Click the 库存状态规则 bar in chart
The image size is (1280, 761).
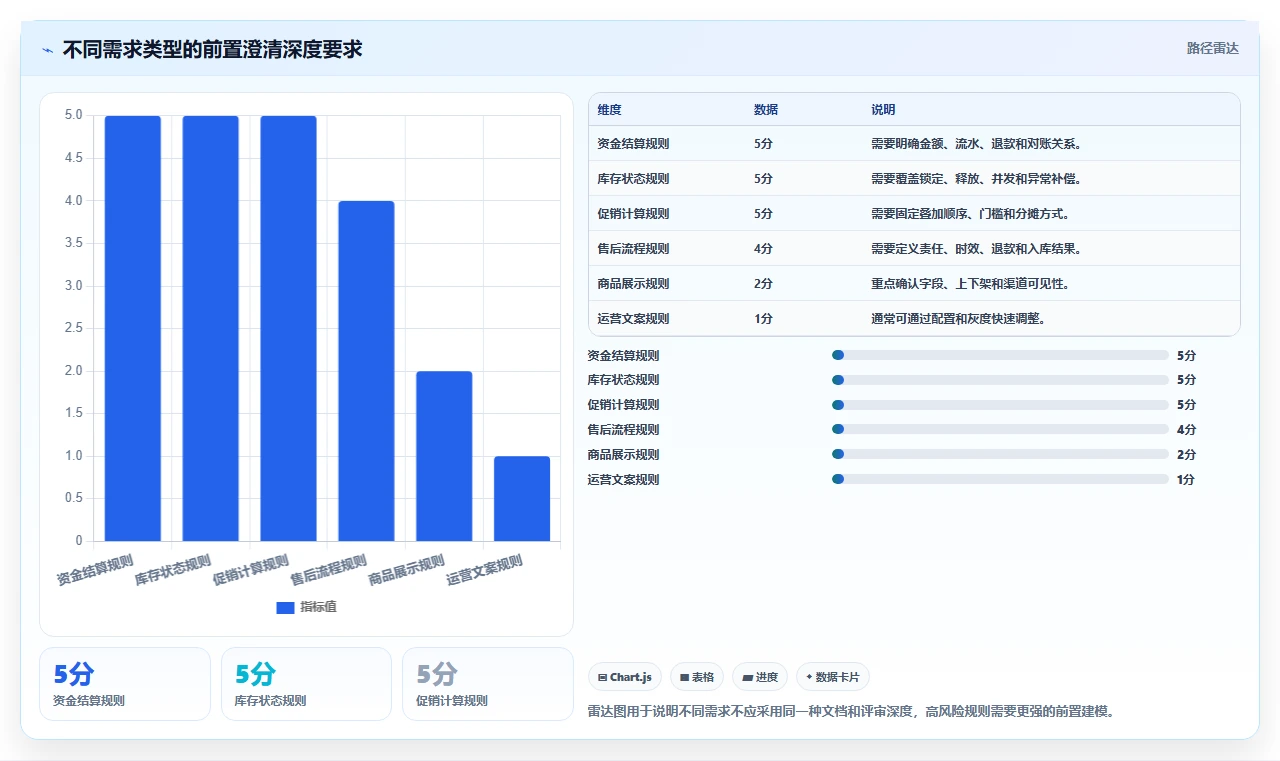pos(211,329)
